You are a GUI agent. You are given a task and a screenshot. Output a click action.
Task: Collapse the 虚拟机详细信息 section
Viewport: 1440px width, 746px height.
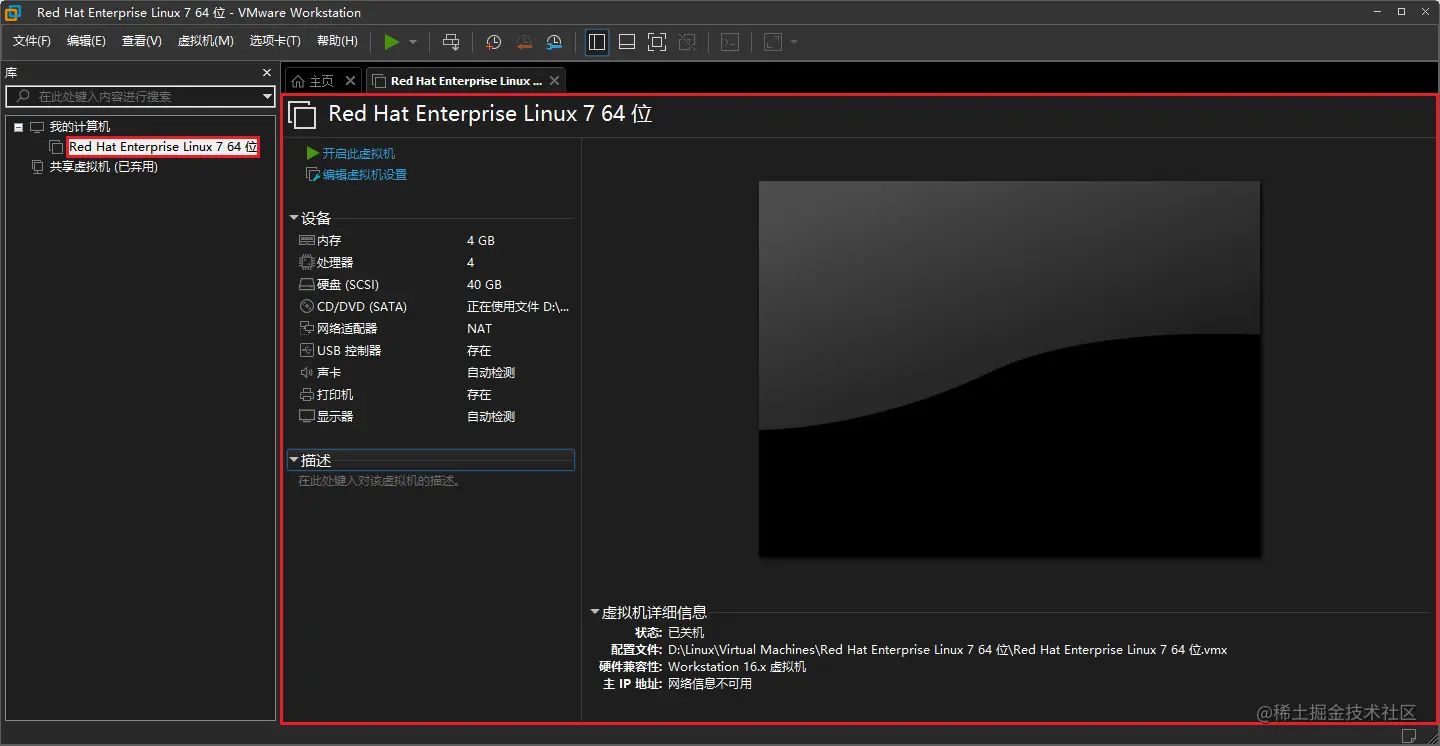[x=594, y=612]
